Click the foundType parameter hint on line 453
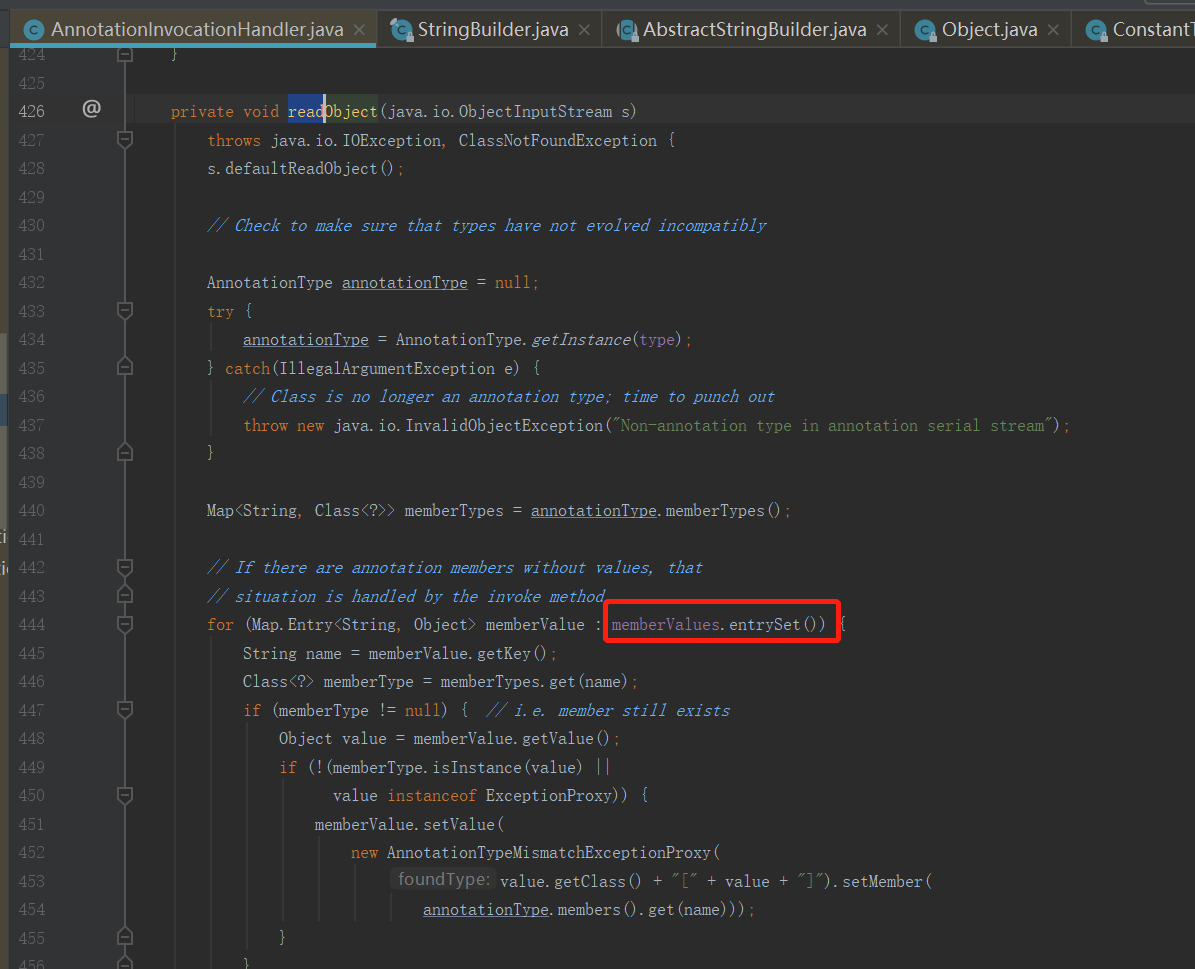This screenshot has width=1195, height=969. (x=443, y=880)
